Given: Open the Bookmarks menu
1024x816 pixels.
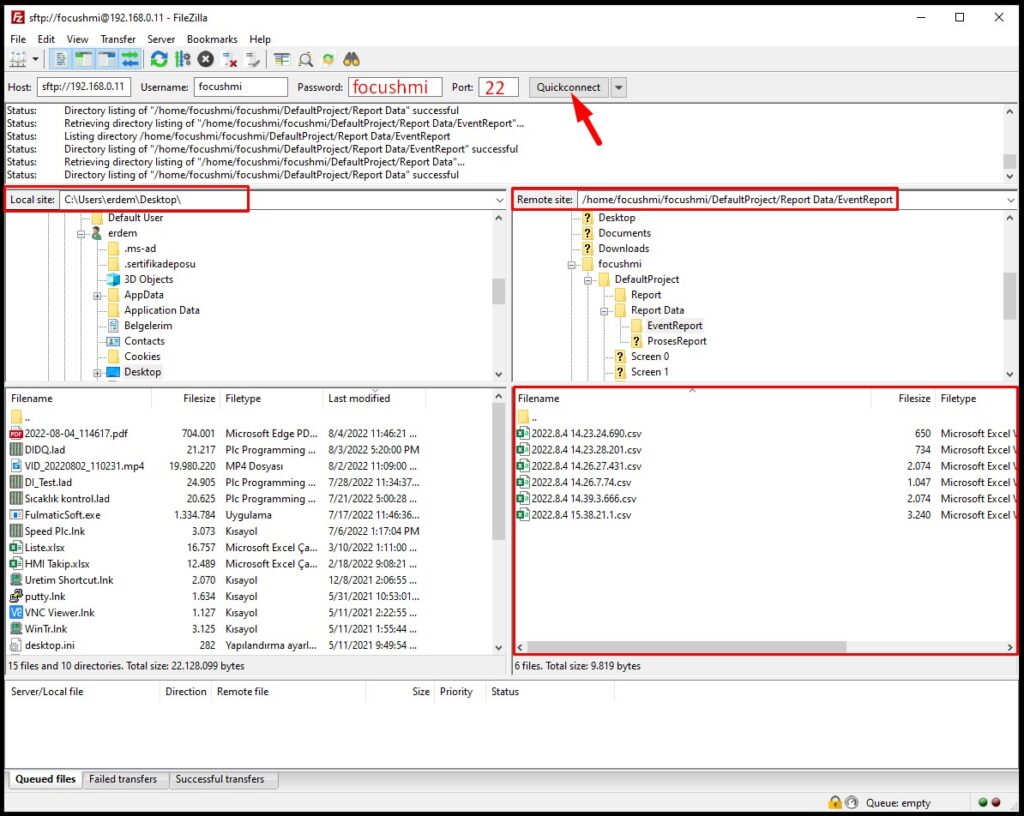Looking at the screenshot, I should pyautogui.click(x=212, y=38).
